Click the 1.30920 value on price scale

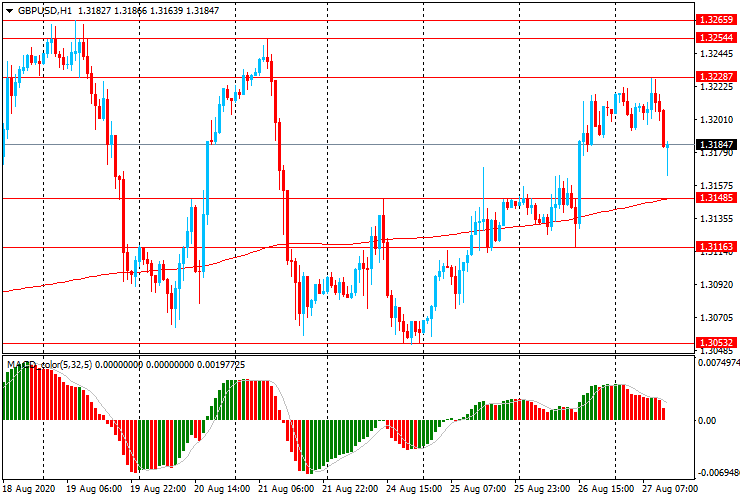click(717, 285)
